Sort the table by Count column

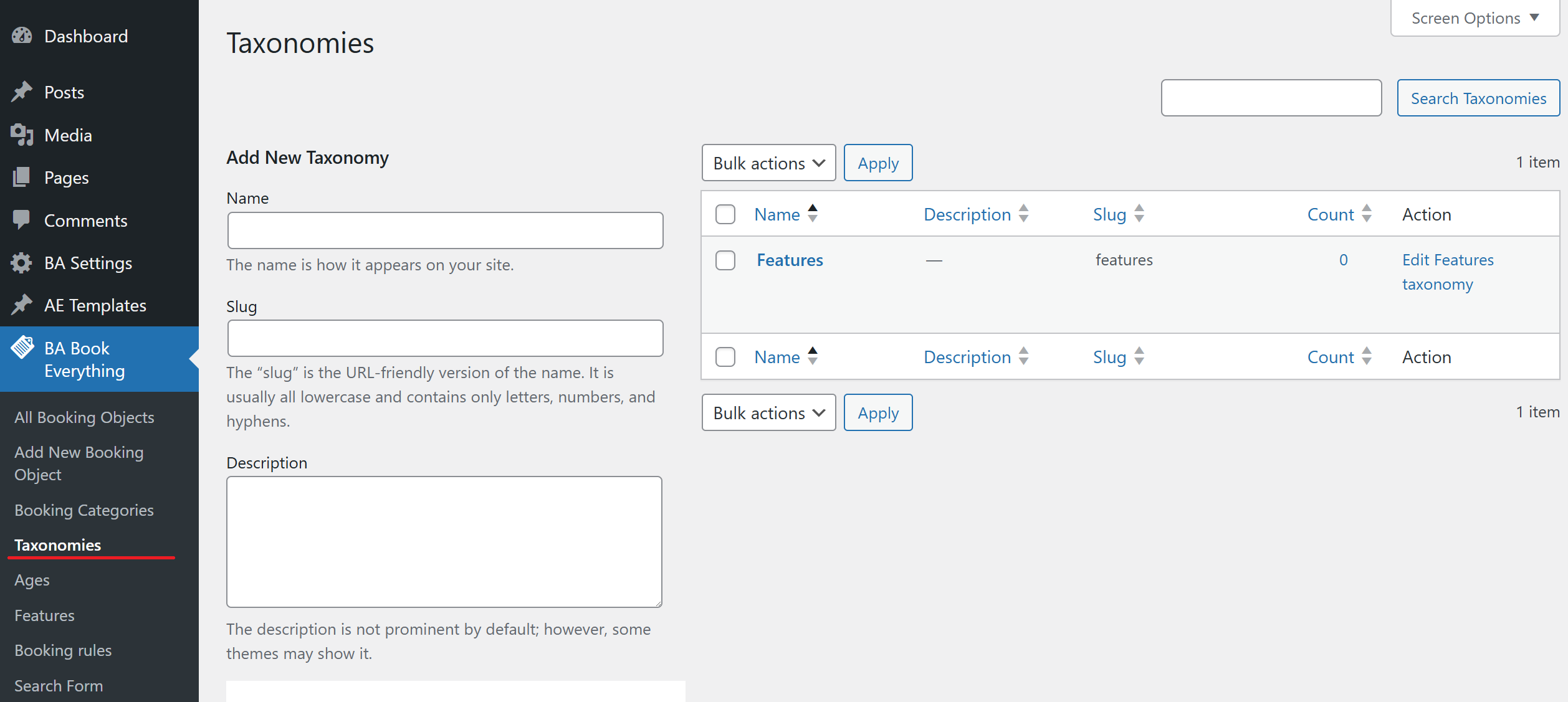pyautogui.click(x=1331, y=214)
